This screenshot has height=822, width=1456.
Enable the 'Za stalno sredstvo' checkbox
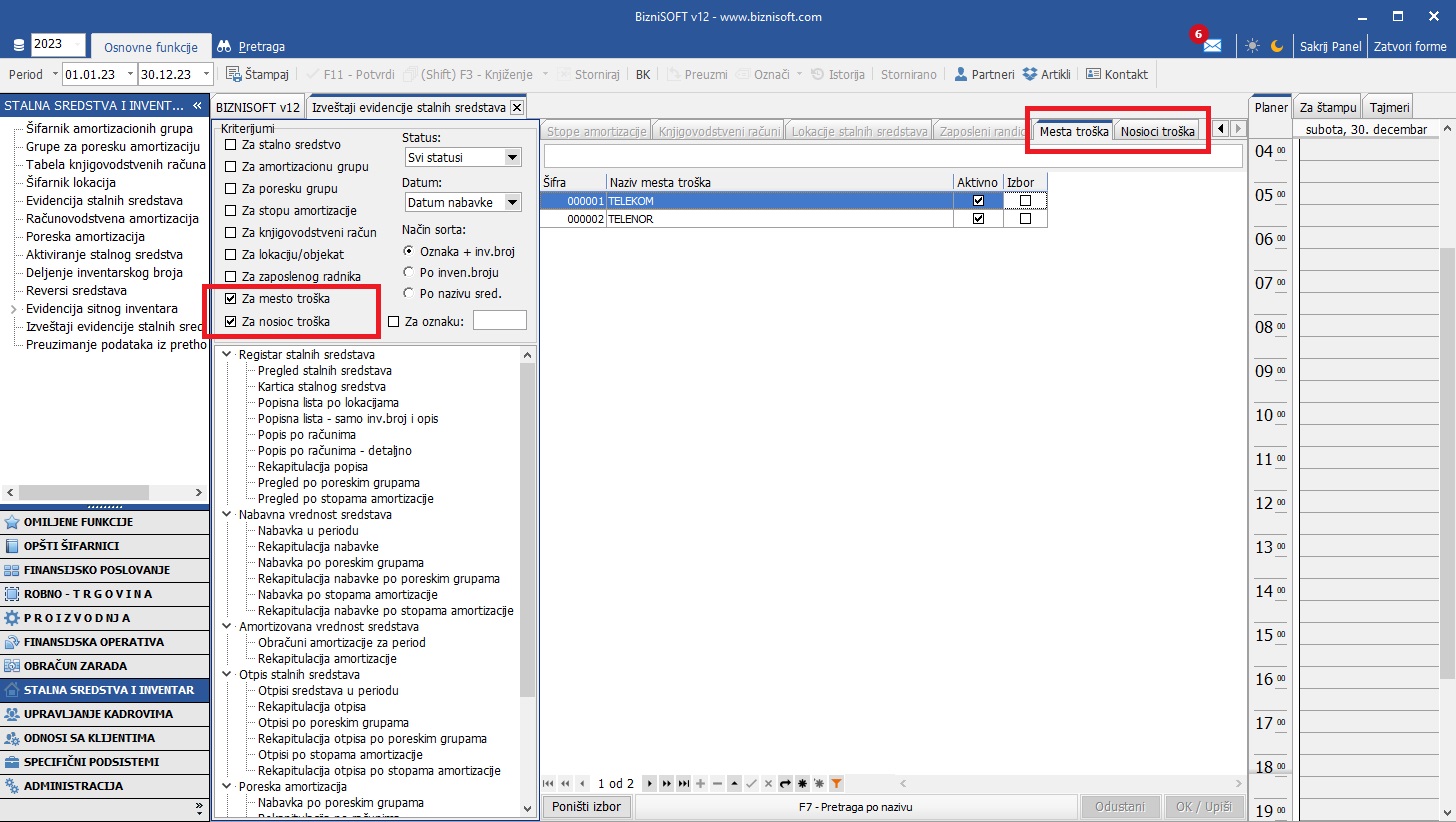click(231, 145)
